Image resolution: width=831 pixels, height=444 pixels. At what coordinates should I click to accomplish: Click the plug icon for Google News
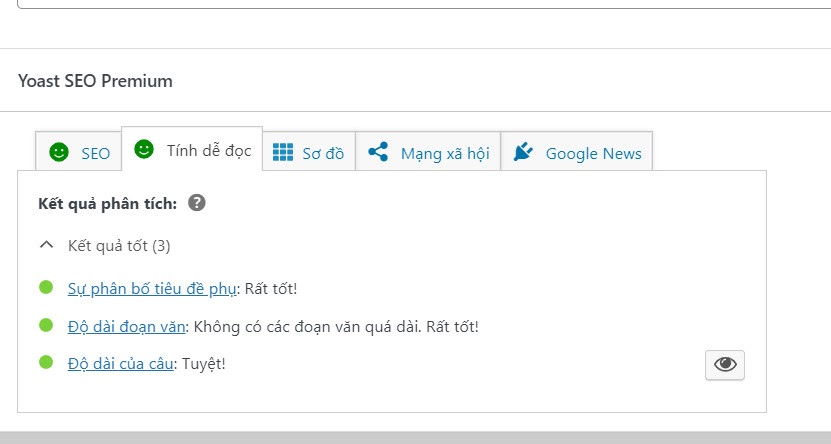[x=523, y=152]
